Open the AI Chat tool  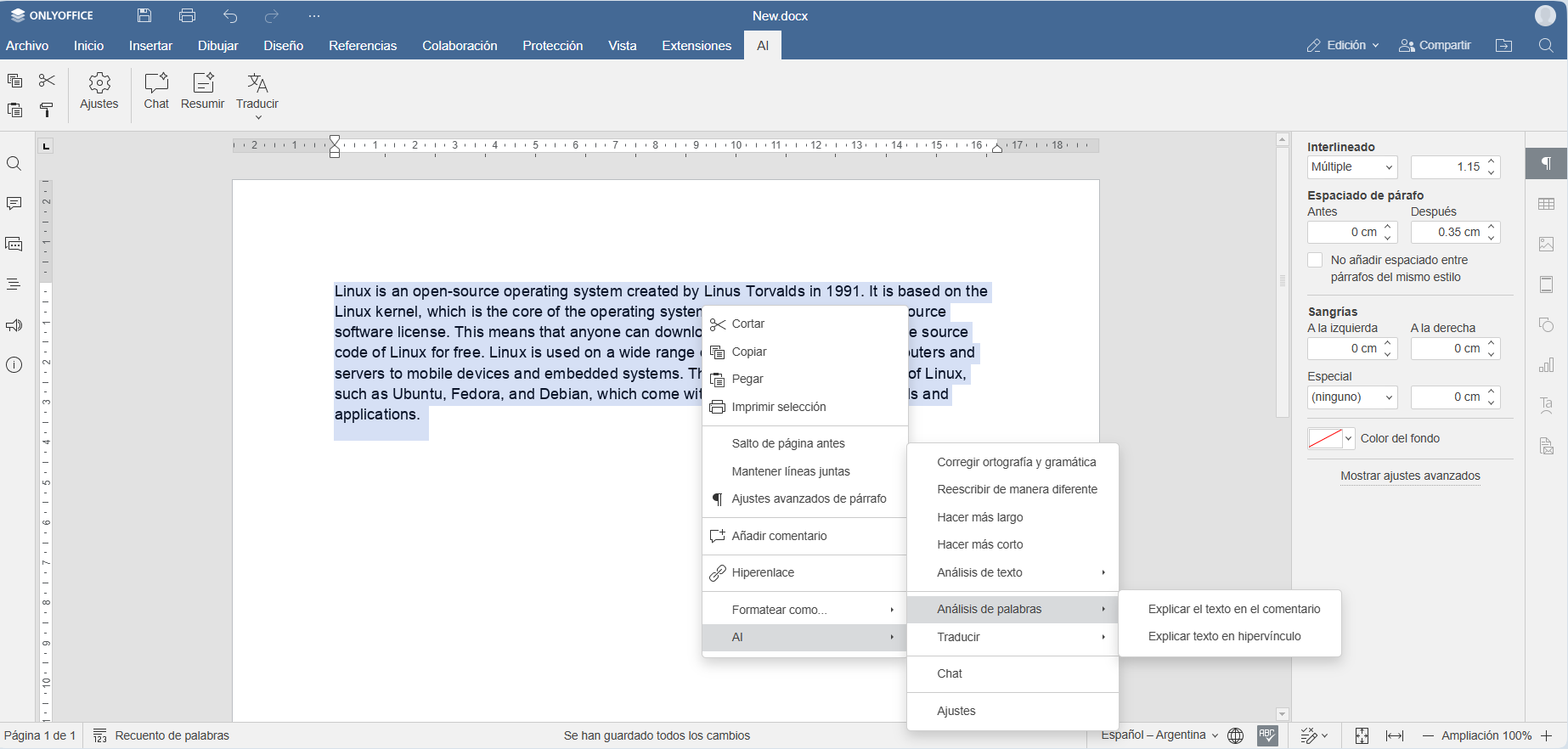click(156, 91)
